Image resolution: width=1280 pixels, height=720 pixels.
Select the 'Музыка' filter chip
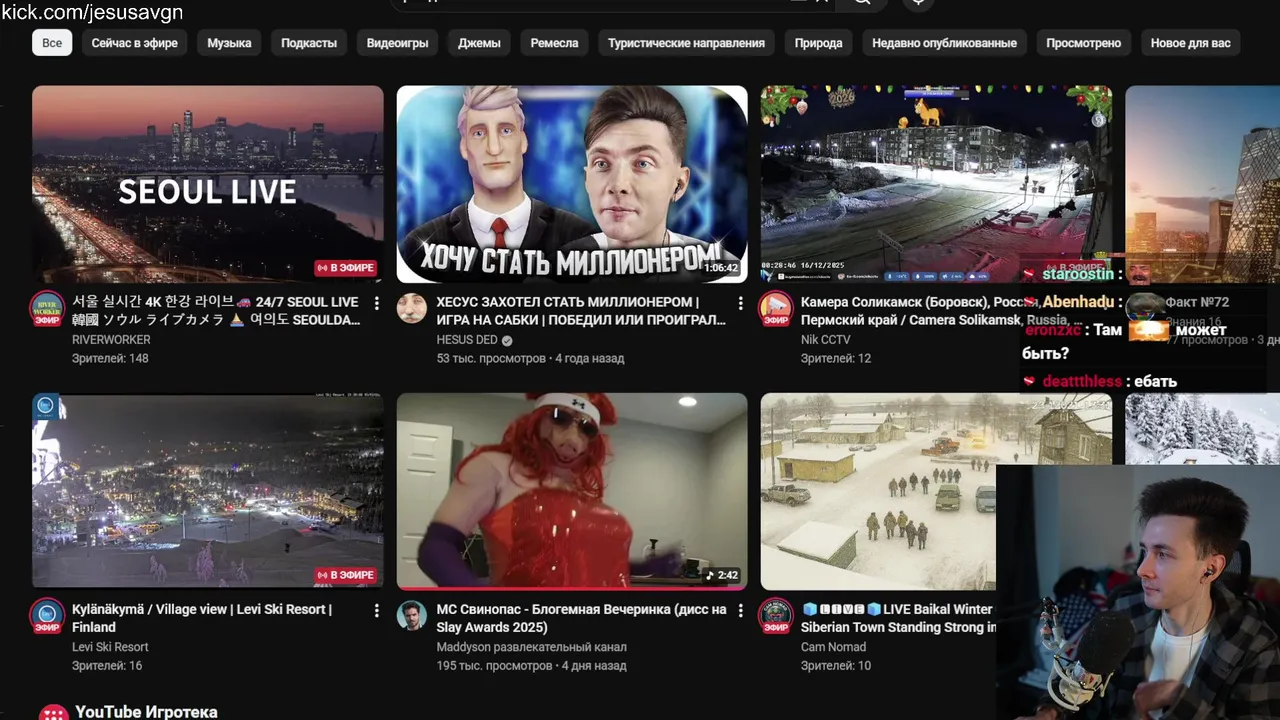(x=229, y=43)
